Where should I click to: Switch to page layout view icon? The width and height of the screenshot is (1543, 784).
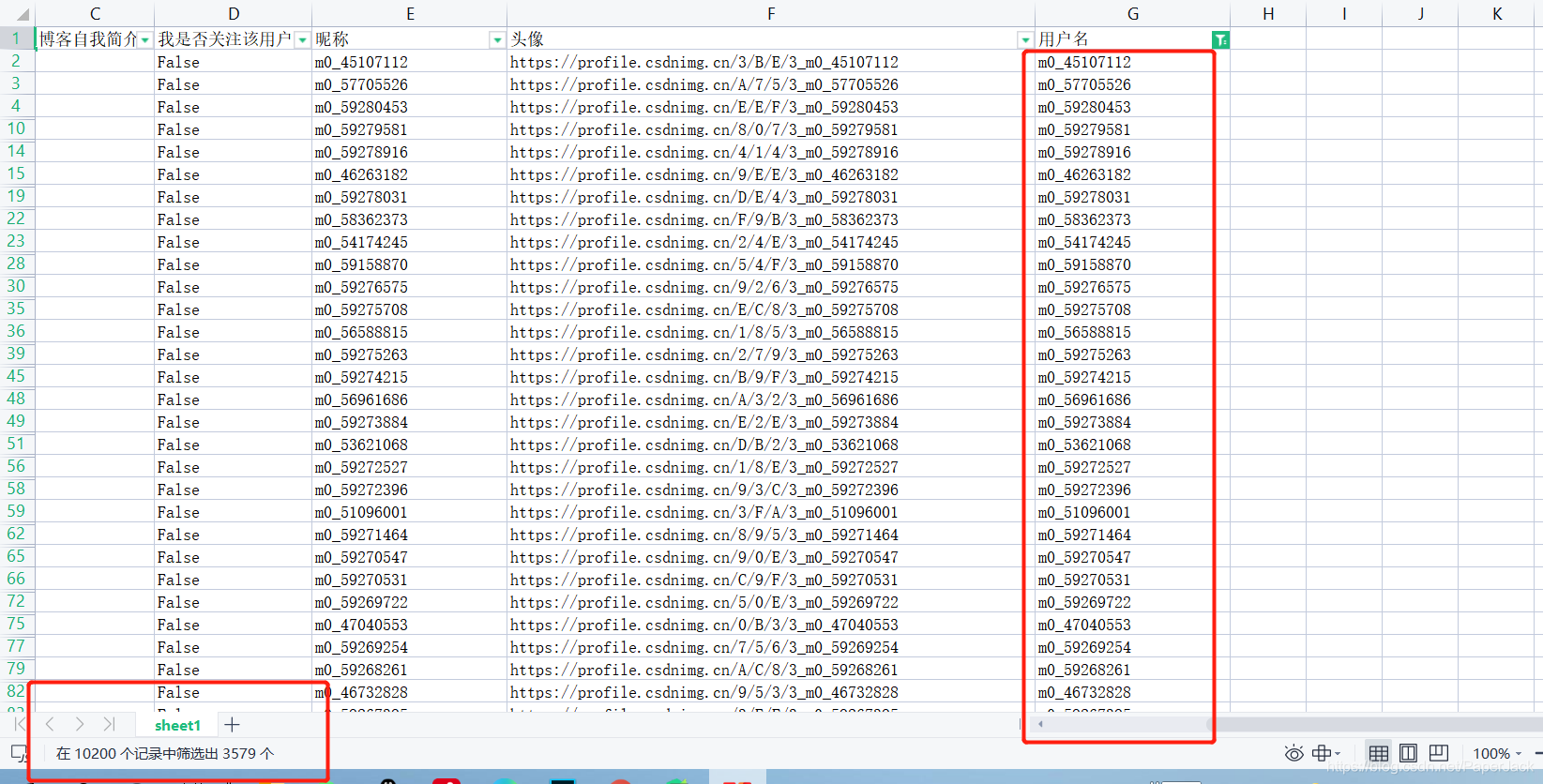[1408, 753]
